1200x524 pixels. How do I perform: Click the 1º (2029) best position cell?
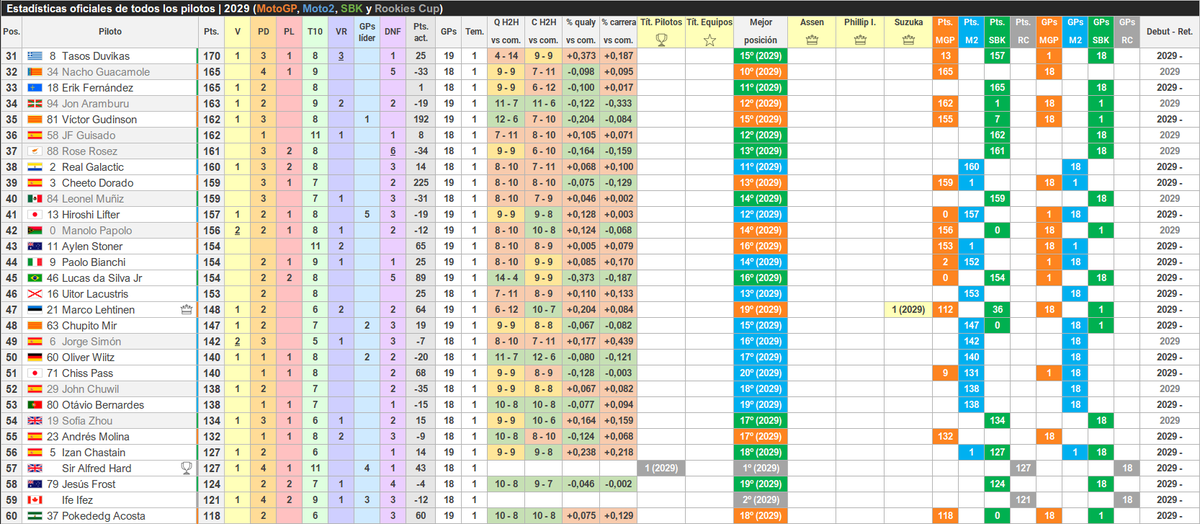click(759, 468)
